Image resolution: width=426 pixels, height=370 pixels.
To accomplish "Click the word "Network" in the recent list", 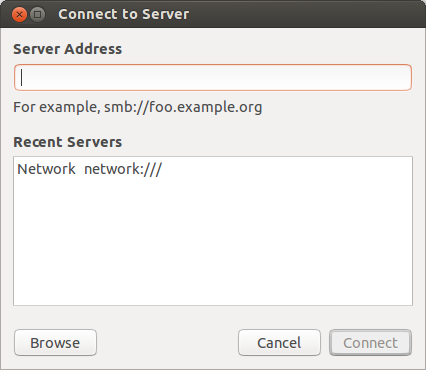I will [46, 169].
